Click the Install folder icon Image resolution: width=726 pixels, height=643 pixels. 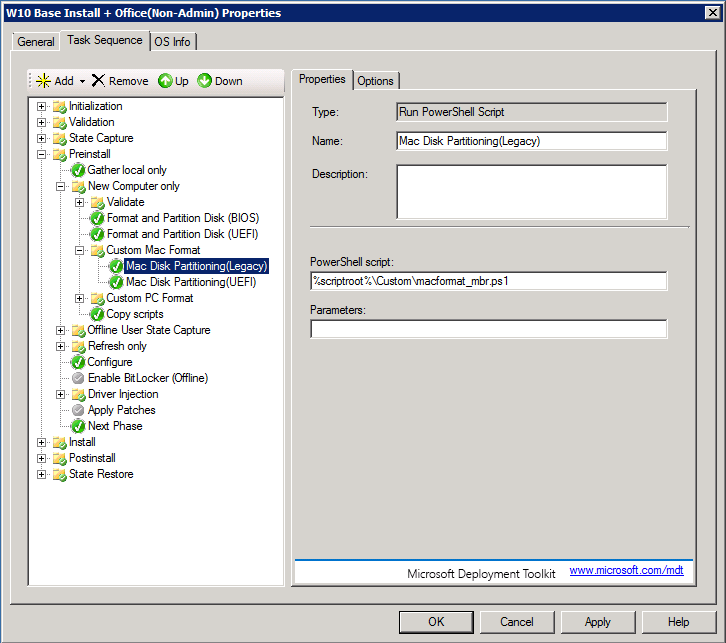pyautogui.click(x=60, y=443)
